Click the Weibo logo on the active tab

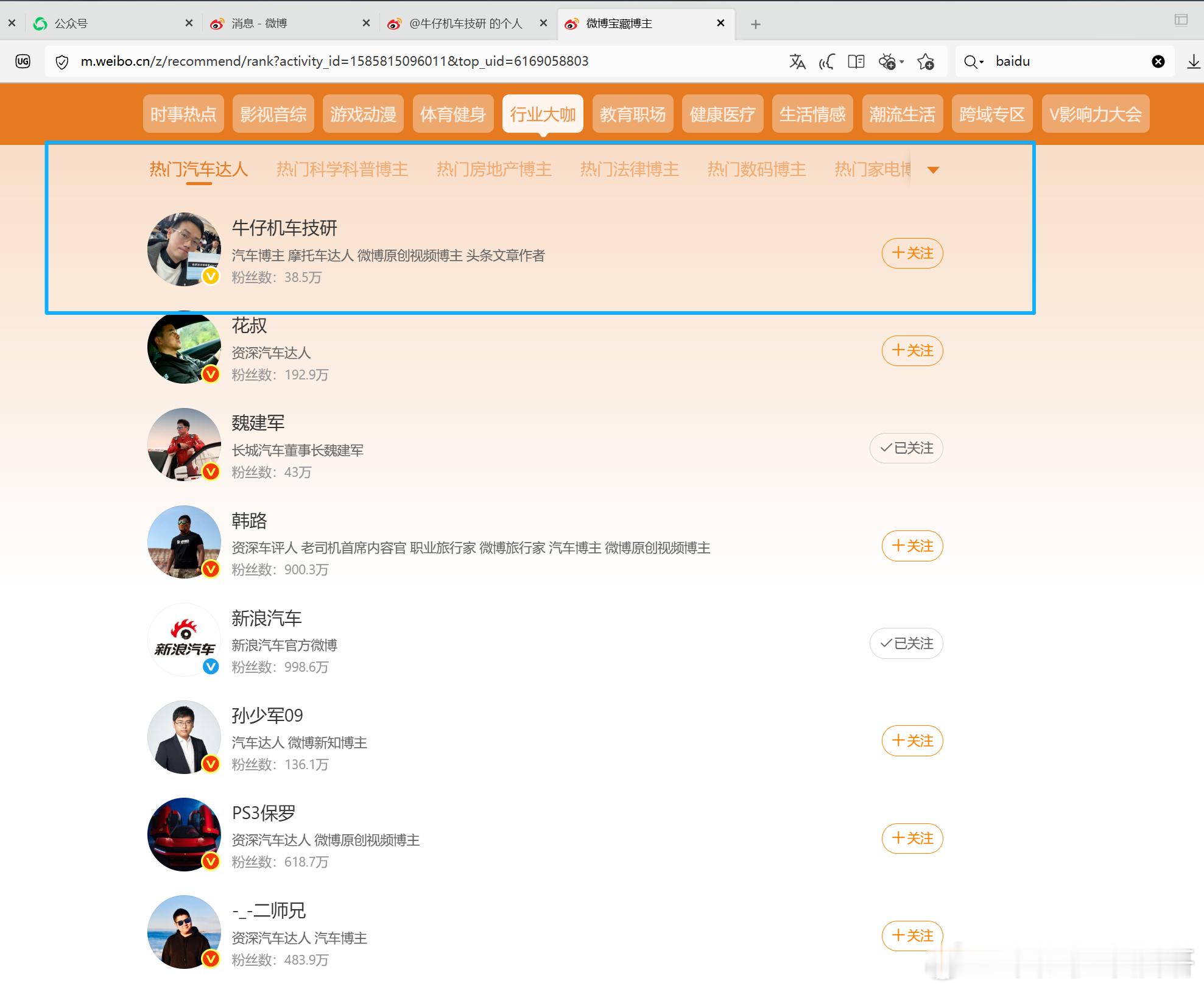click(571, 24)
